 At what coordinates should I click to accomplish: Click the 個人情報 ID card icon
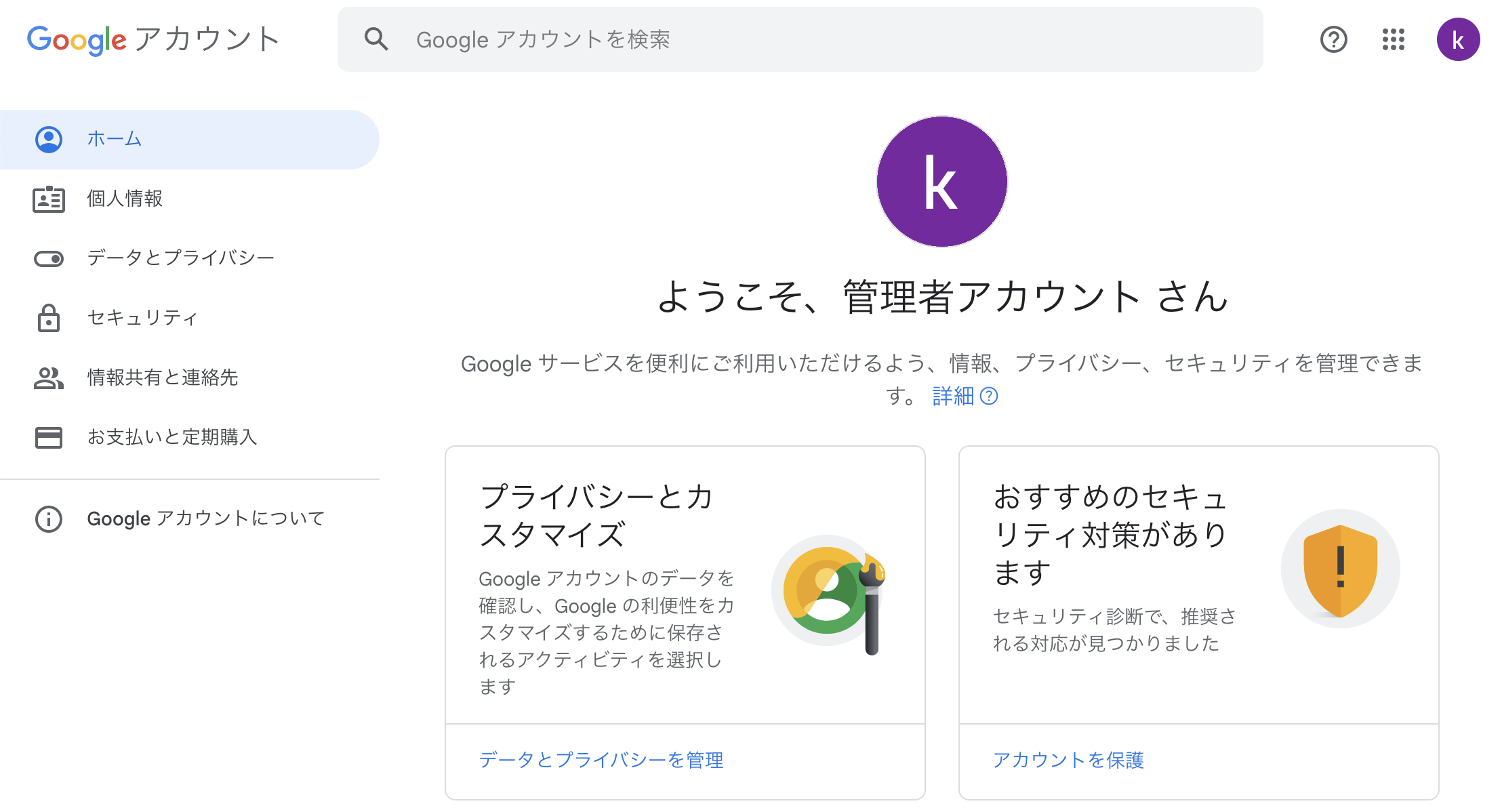click(x=49, y=199)
